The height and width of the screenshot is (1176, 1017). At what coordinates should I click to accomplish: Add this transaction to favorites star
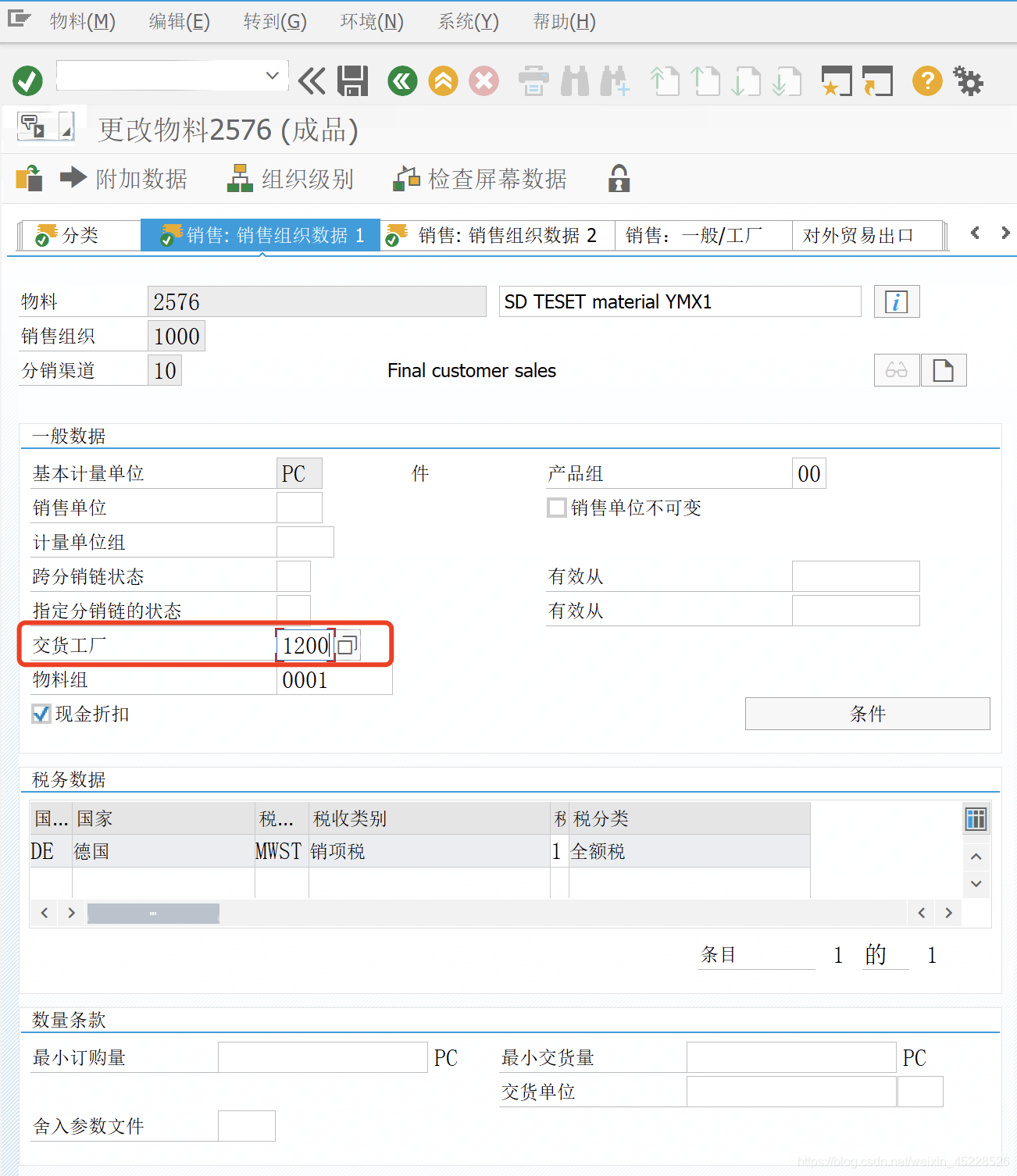pyautogui.click(x=836, y=80)
